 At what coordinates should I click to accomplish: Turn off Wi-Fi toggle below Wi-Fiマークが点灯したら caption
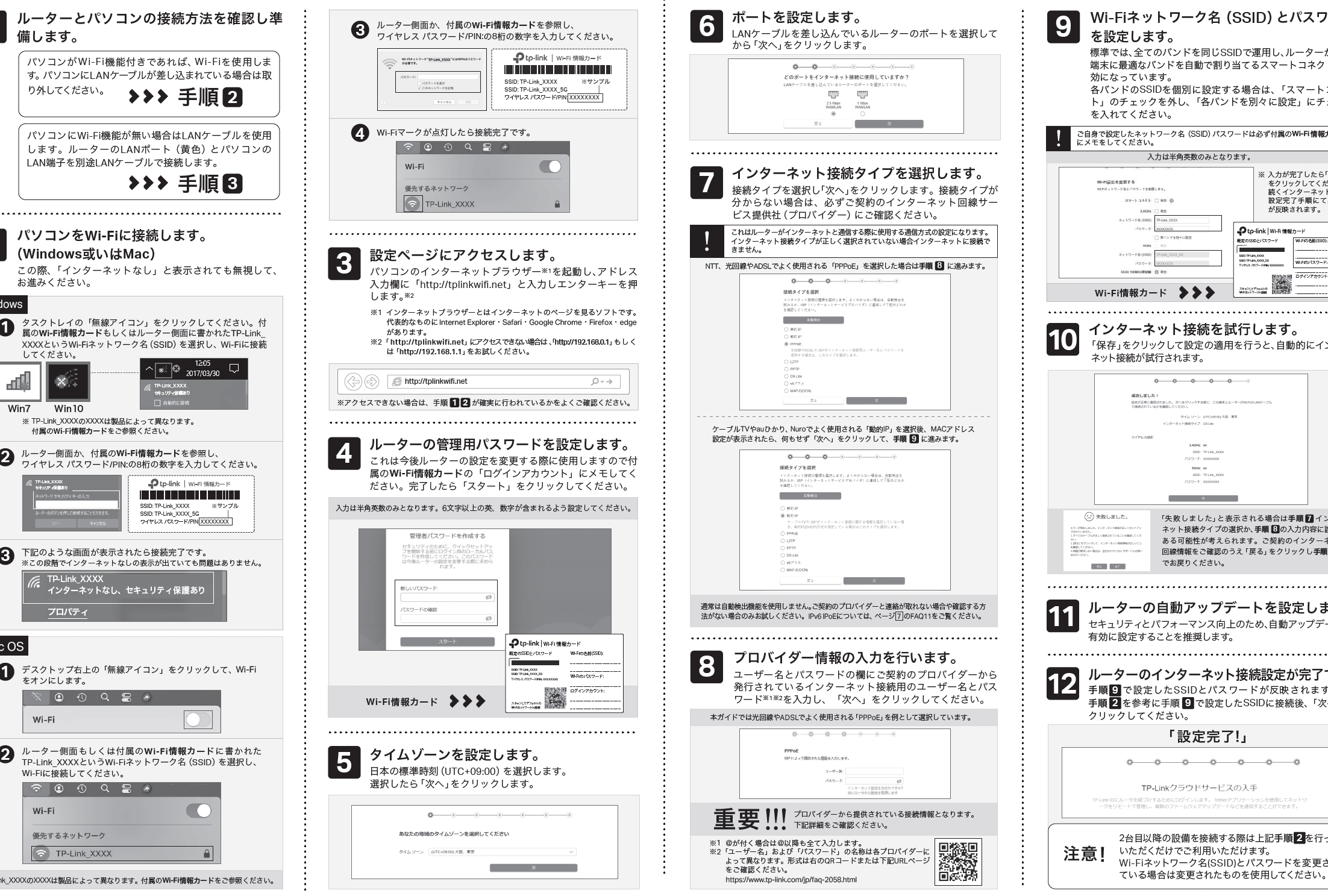(550, 167)
